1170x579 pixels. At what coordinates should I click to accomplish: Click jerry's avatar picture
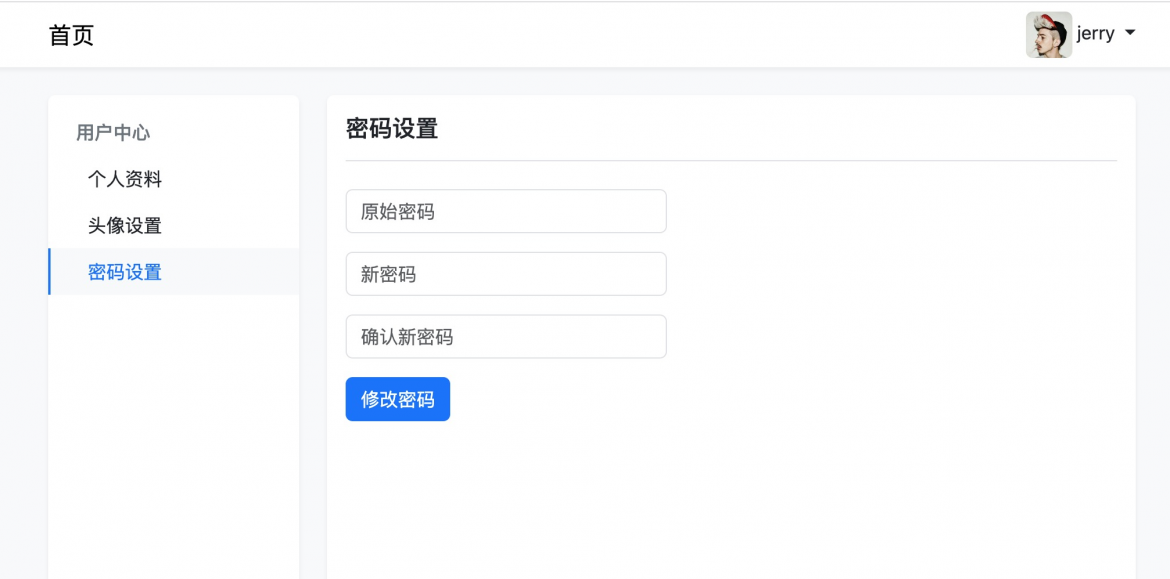(x=1048, y=34)
